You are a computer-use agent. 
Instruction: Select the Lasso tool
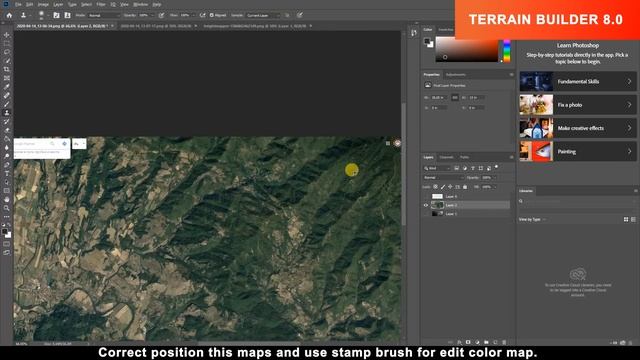click(x=7, y=52)
